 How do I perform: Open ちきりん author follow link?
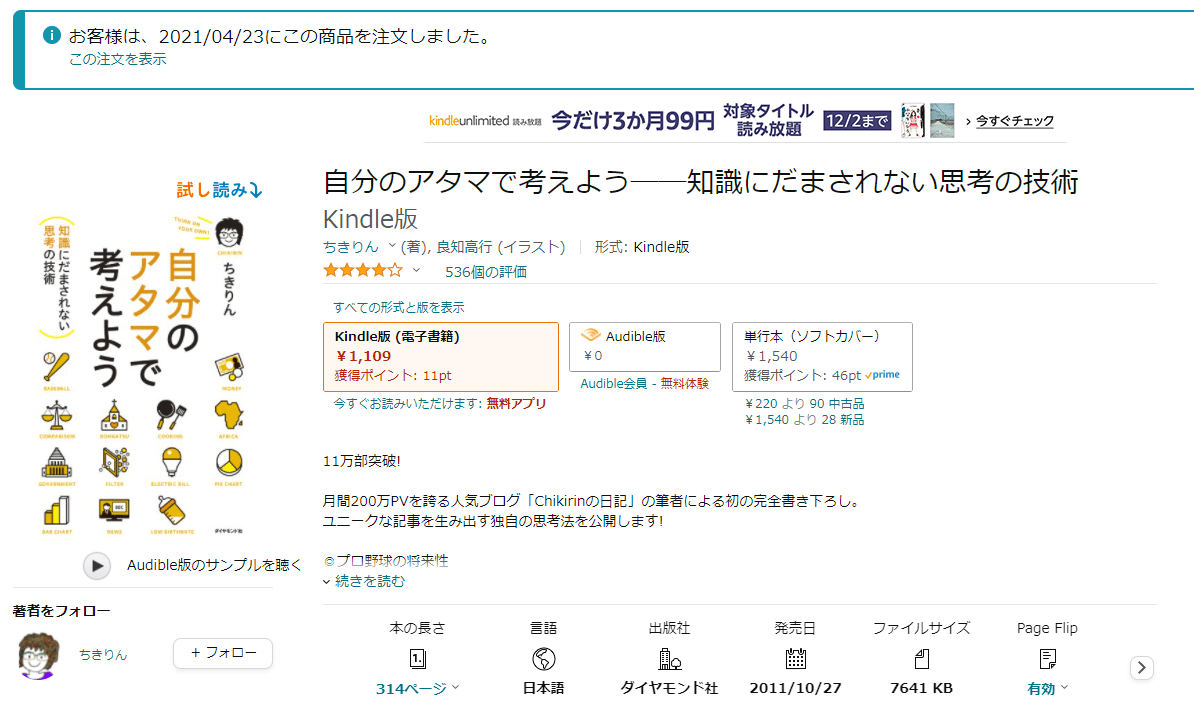[103, 654]
